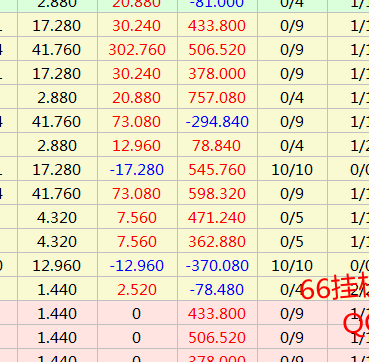Click the red 545.760 cell

coord(217,170)
